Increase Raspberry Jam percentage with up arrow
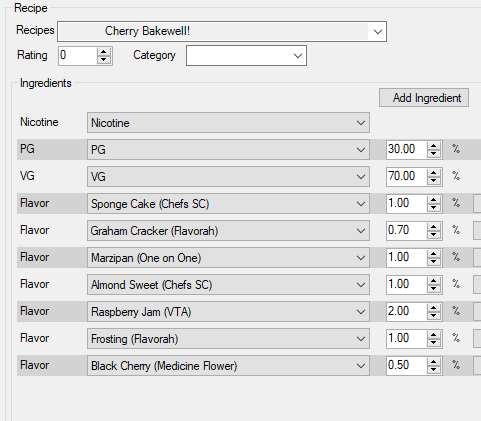481x421 pixels. (x=434, y=308)
